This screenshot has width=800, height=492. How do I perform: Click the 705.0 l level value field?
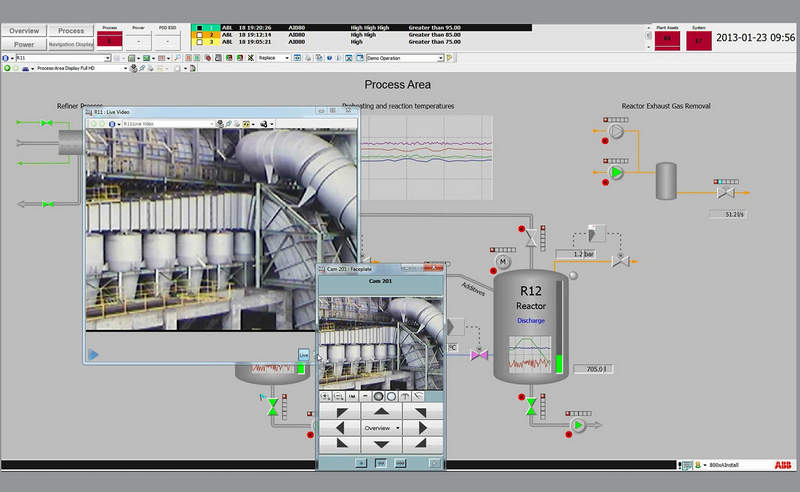(x=593, y=368)
